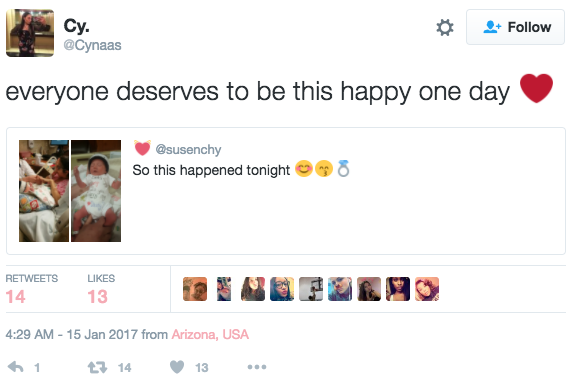Image resolution: width=574 pixels, height=381 pixels.
Task: Open the Arizona, USA location link
Action: (x=210, y=335)
